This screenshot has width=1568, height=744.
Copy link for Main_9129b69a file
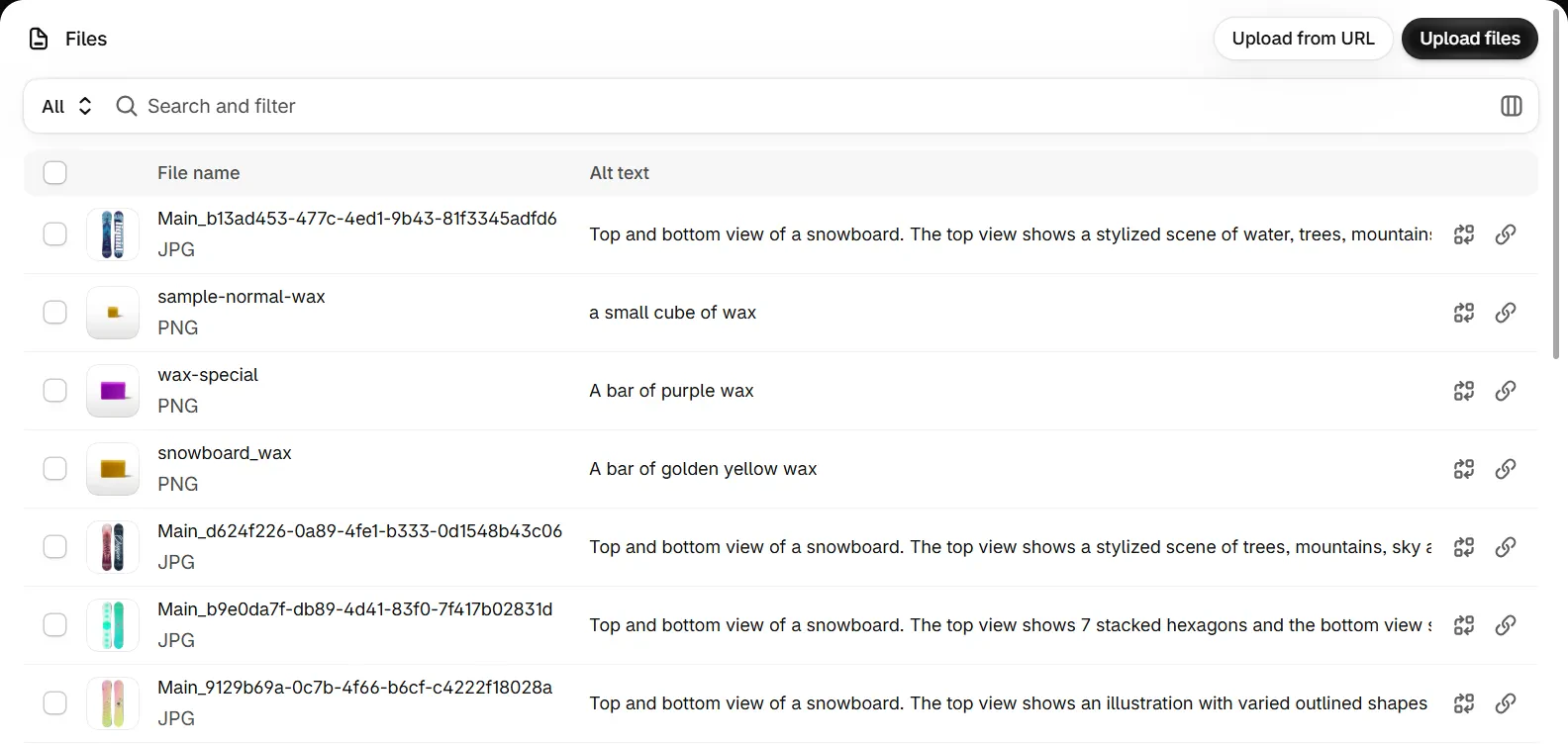tap(1505, 703)
